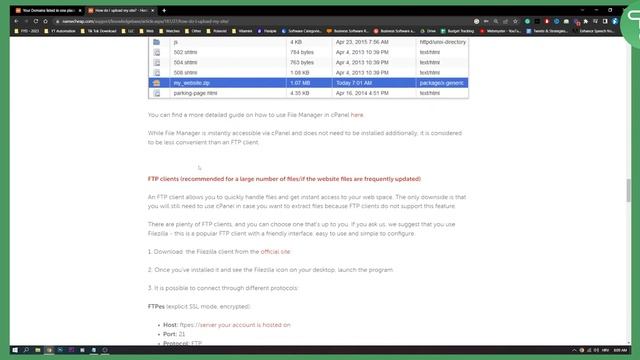The image size is (640, 360).
Task: Click the page scrollbar thumb
Action: [x=629, y=190]
